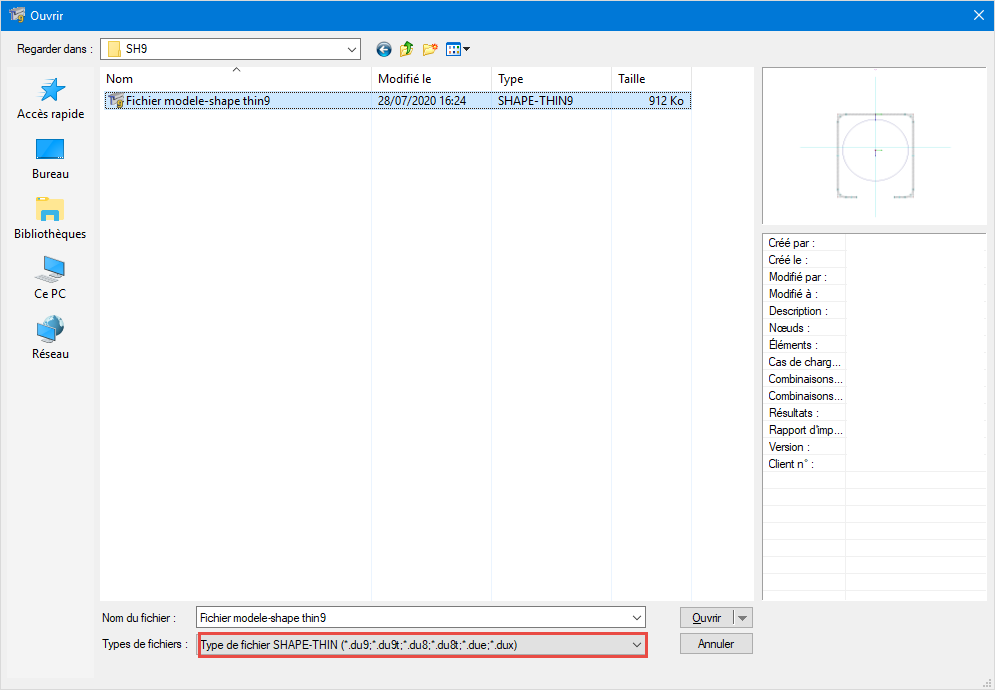
Task: Click the Annuler button
Action: coord(716,643)
